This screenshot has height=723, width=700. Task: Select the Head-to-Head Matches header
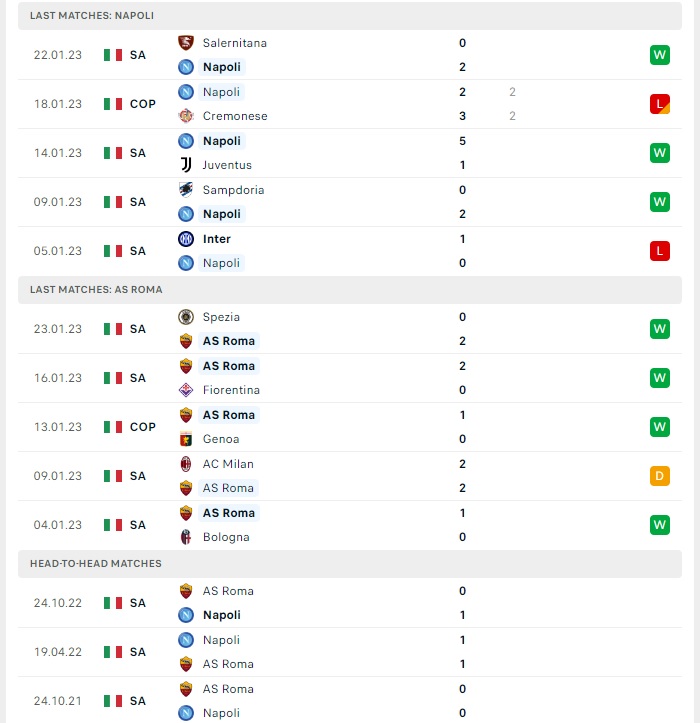pos(350,563)
